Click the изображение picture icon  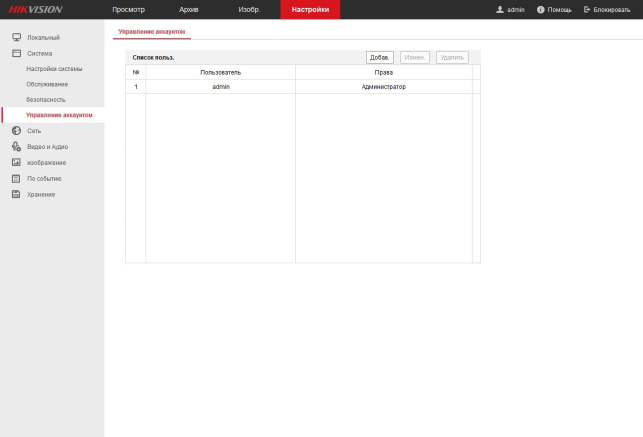[16, 162]
